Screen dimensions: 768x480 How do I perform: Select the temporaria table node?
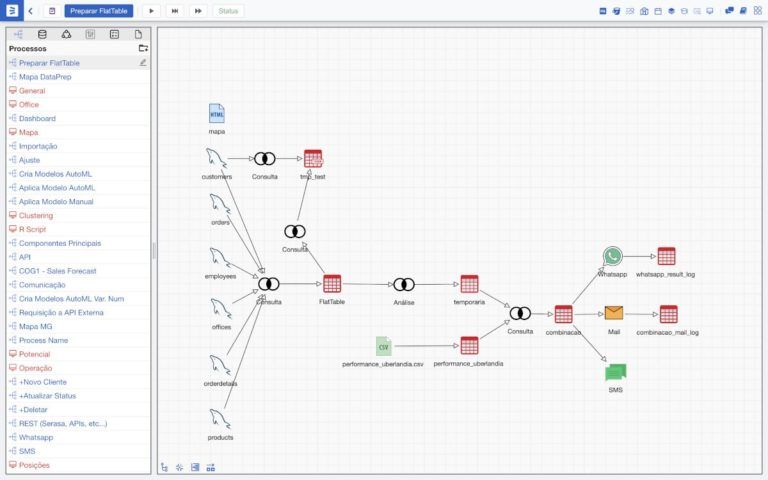point(469,284)
